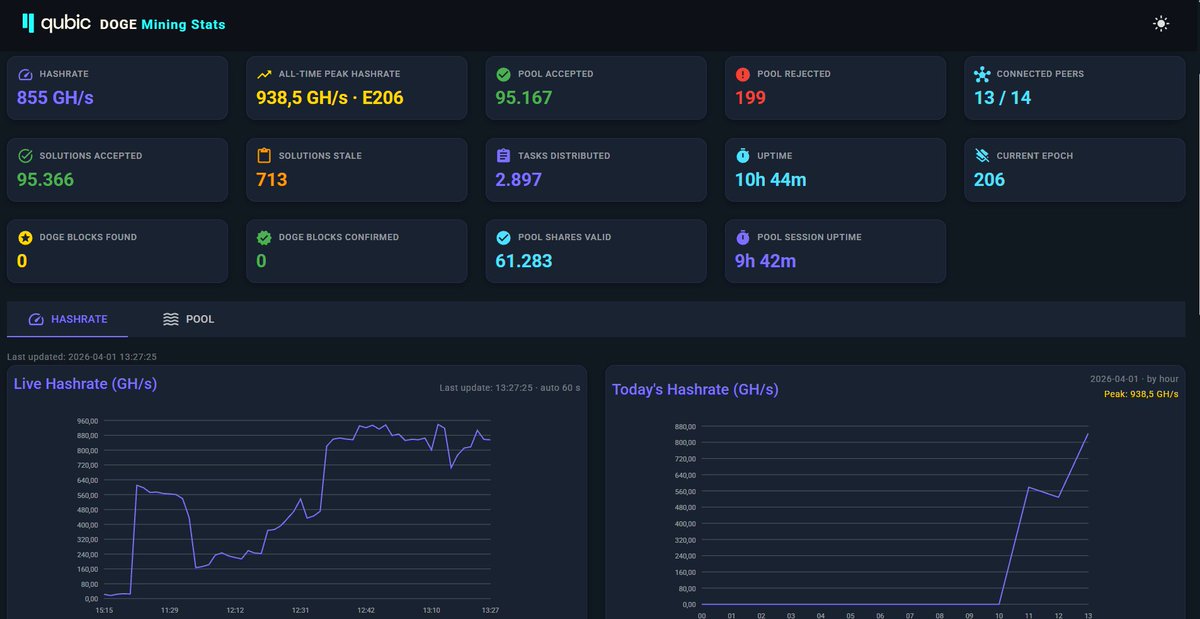Image resolution: width=1200 pixels, height=619 pixels.
Task: Click inside the Today's Hashrate line chart
Action: 895,515
